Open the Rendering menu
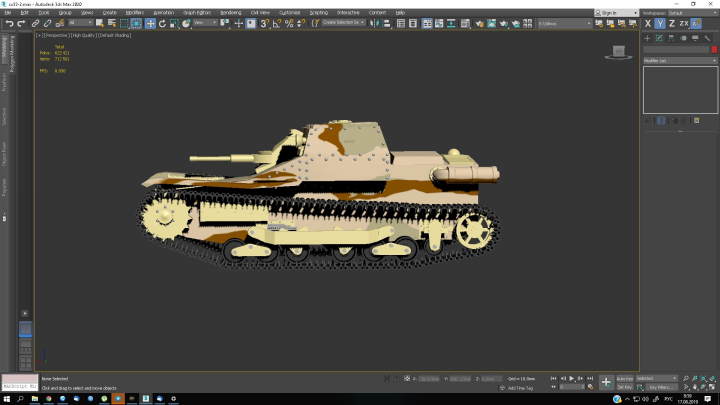 (x=231, y=13)
